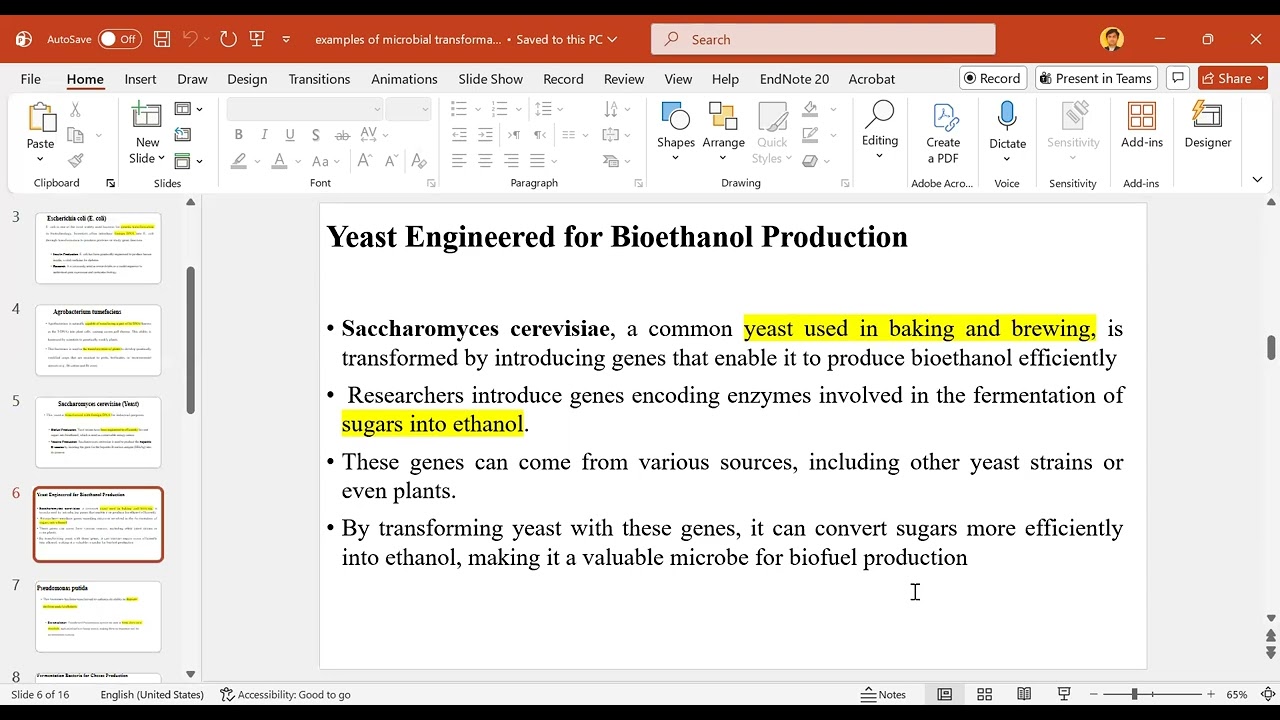The width and height of the screenshot is (1280, 720).
Task: Open the Editing dropdown
Action: (880, 130)
